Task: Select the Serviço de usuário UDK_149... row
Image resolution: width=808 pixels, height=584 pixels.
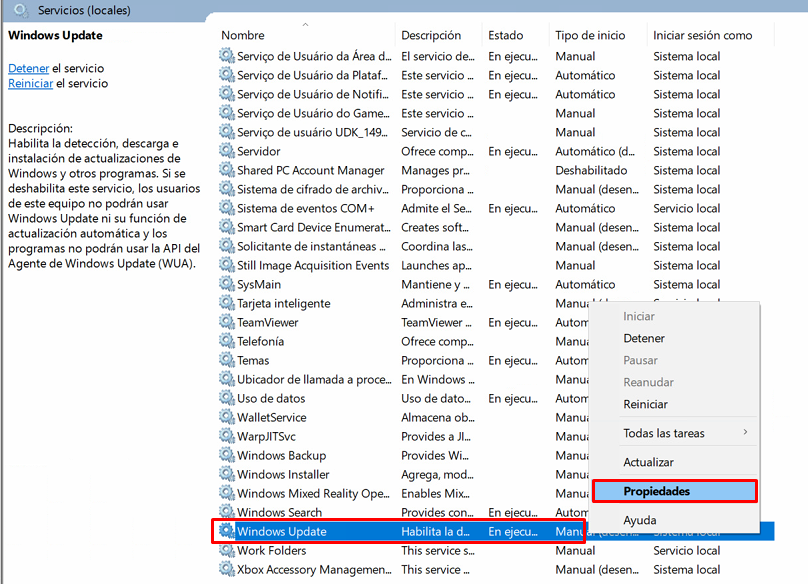Action: click(x=496, y=132)
